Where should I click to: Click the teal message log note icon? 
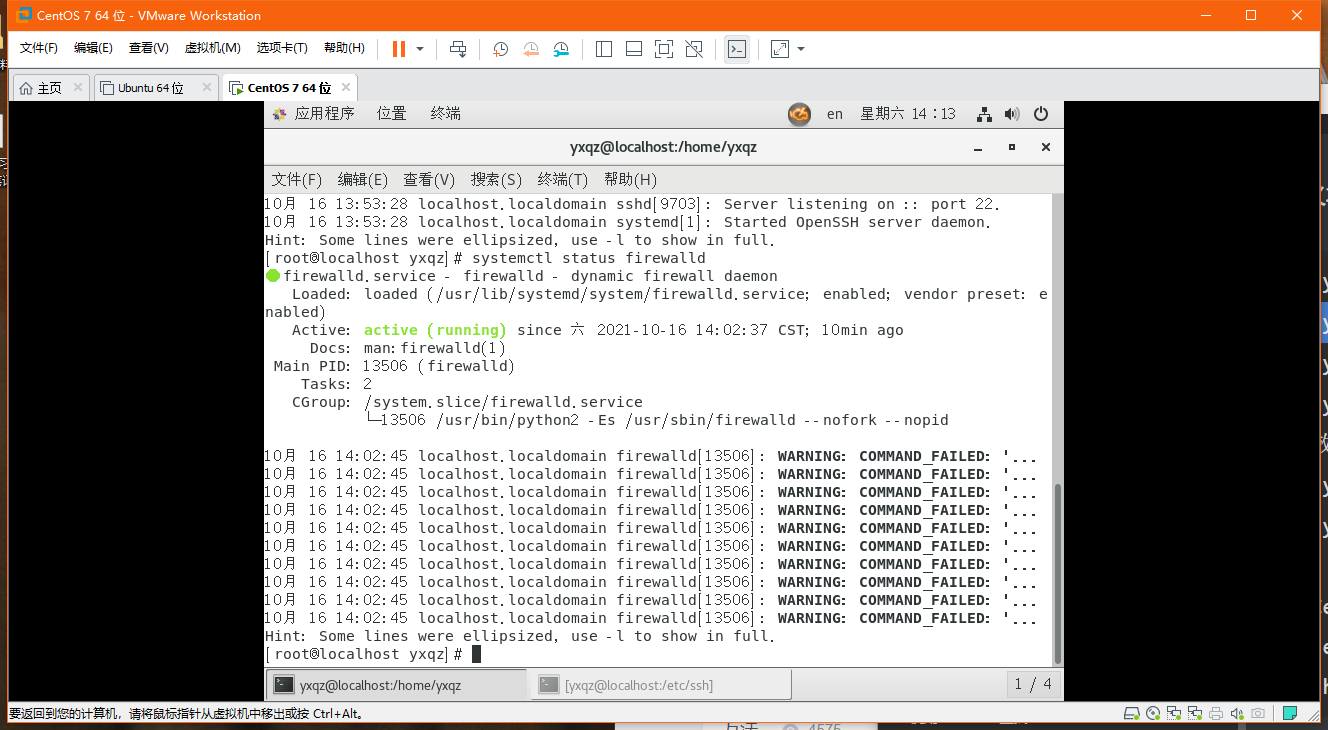pos(1291,714)
